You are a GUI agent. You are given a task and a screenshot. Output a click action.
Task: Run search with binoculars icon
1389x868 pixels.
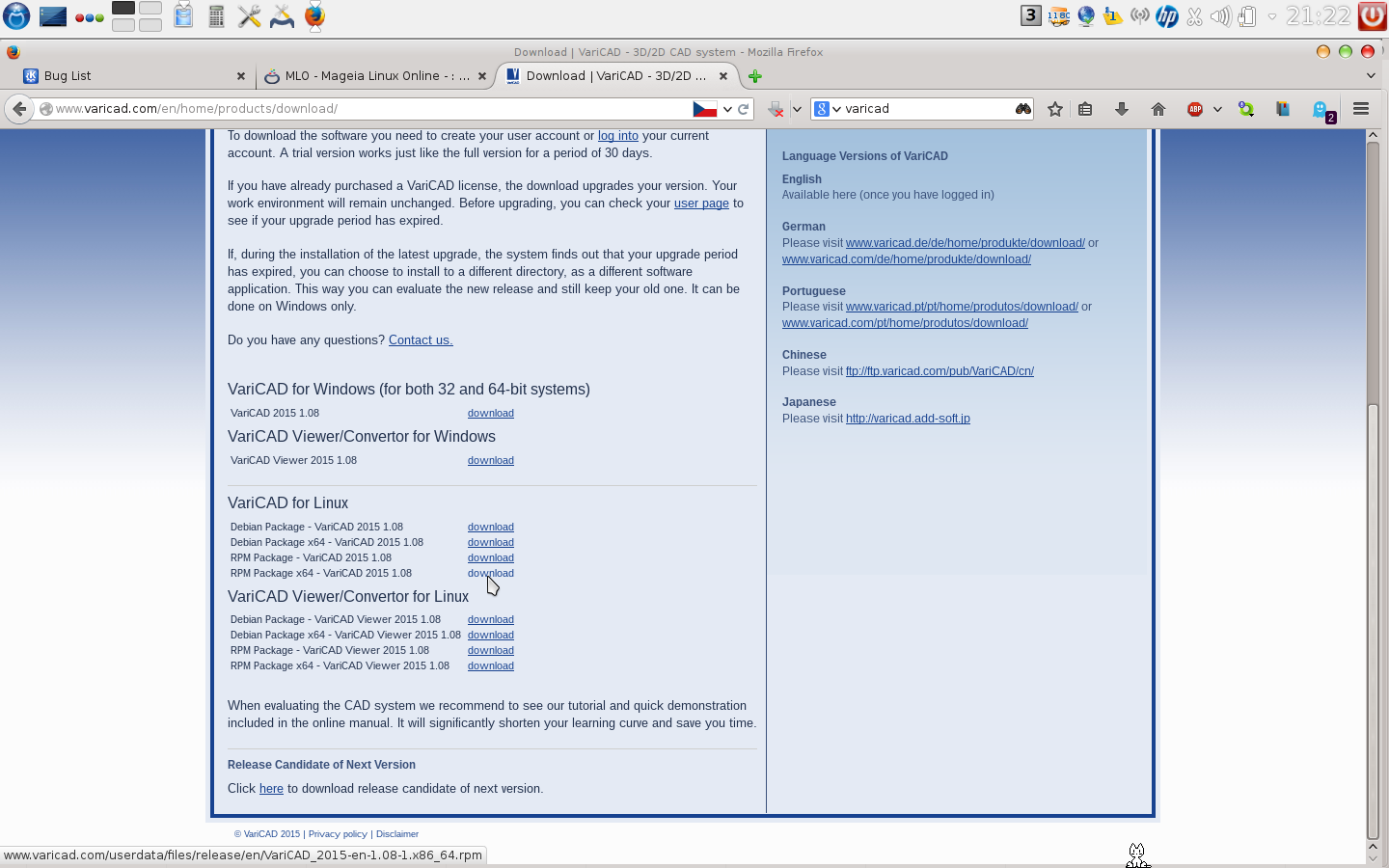click(1023, 109)
